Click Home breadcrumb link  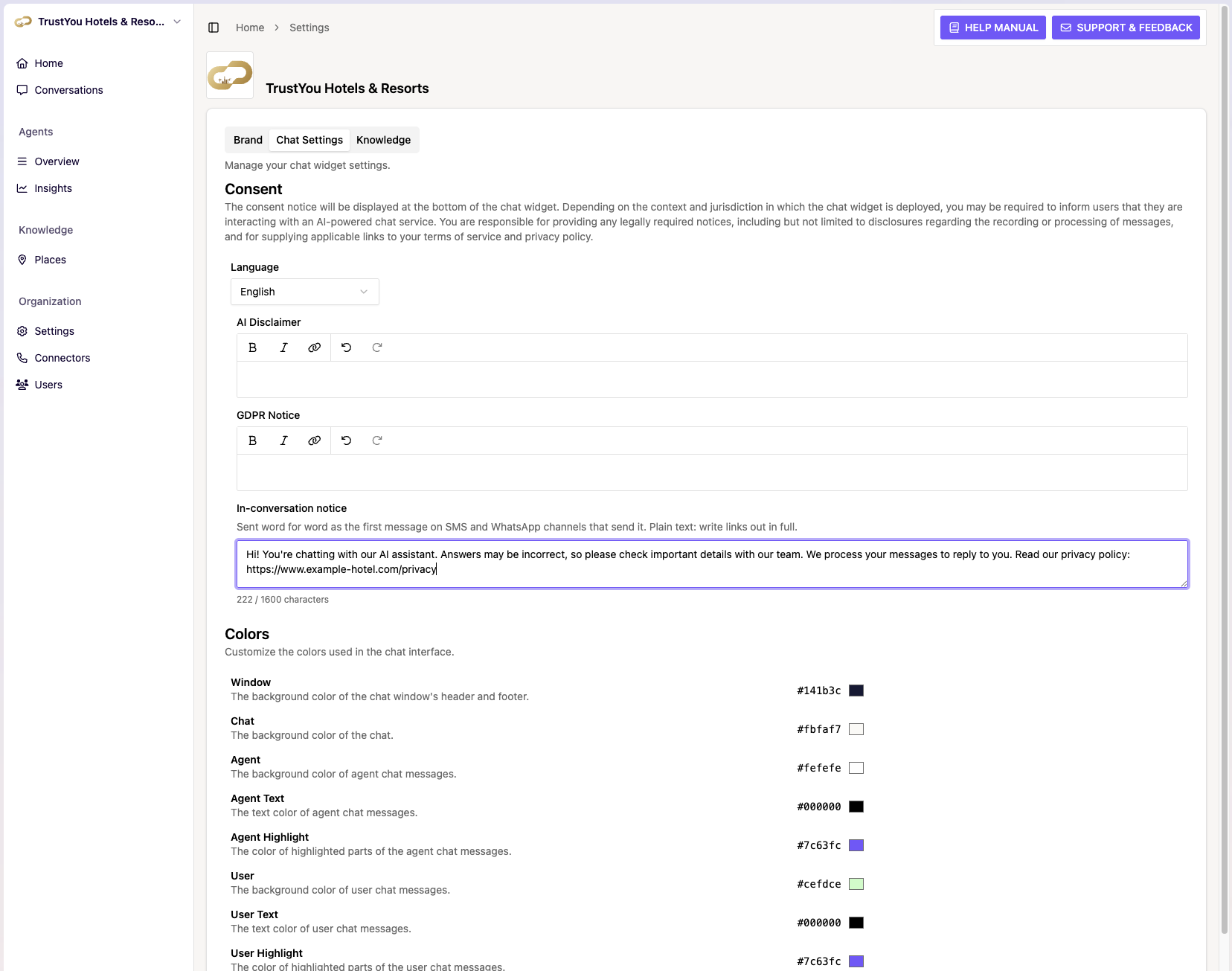click(250, 28)
